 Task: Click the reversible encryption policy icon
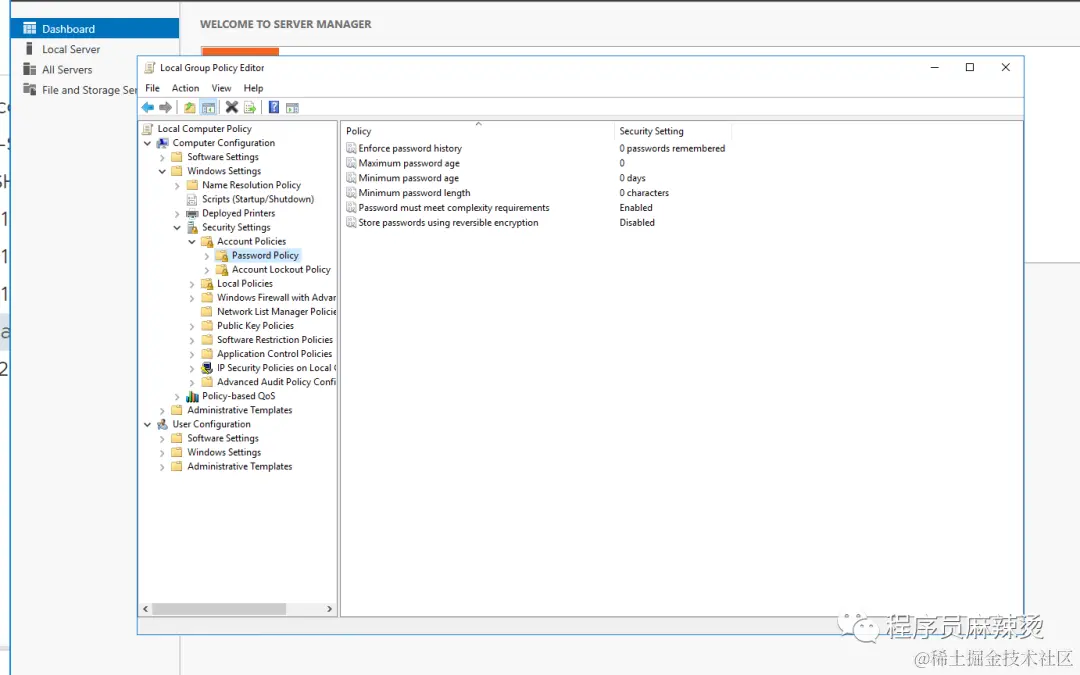351,222
